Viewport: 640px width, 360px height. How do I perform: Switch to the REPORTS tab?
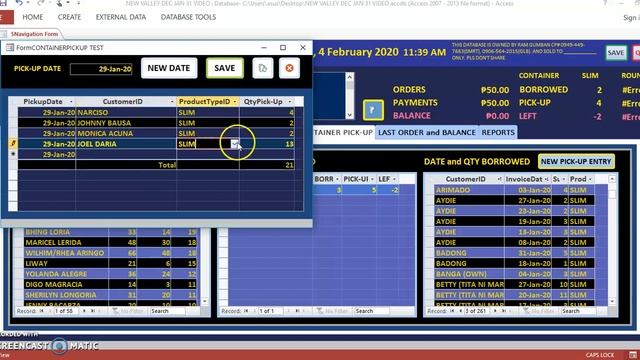click(x=498, y=132)
